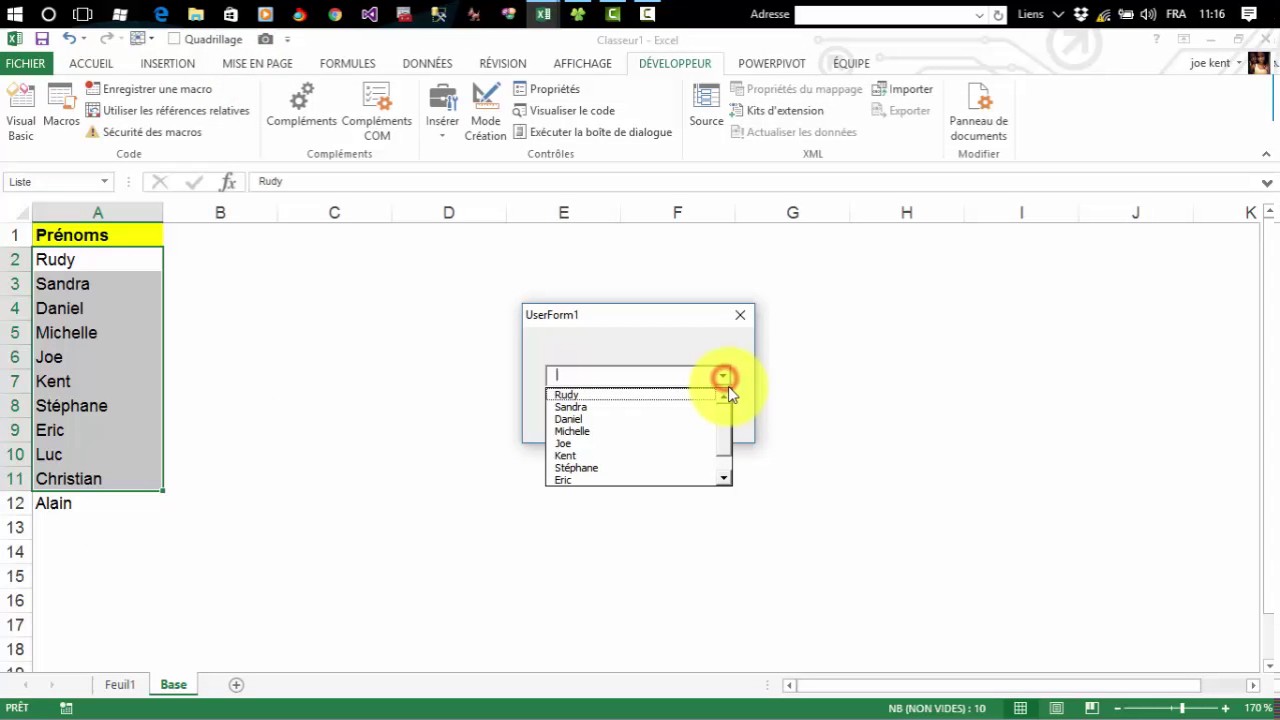Collapse the ribbon with the chevron
The image size is (1280, 720).
[x=1266, y=154]
